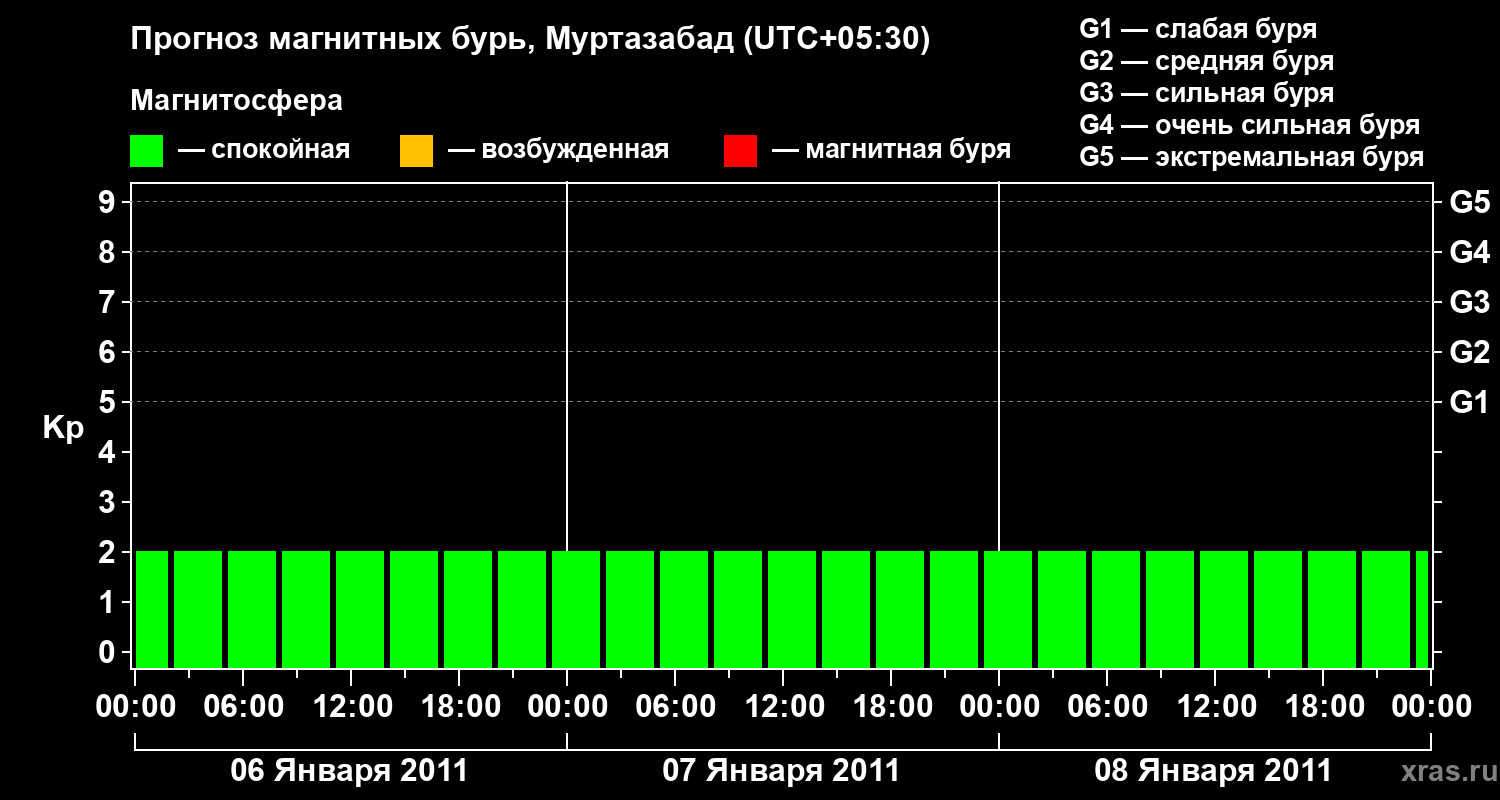1500x800 pixels.
Task: Click the G3 right axis label
Action: coord(1469,302)
